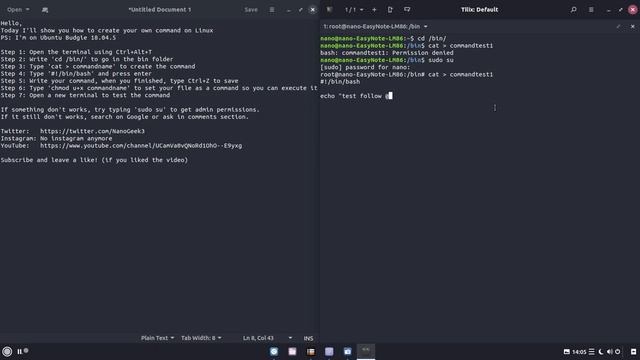The width and height of the screenshot is (640, 360).
Task: Open the tray list icon next to clock
Action: pyautogui.click(x=591, y=351)
